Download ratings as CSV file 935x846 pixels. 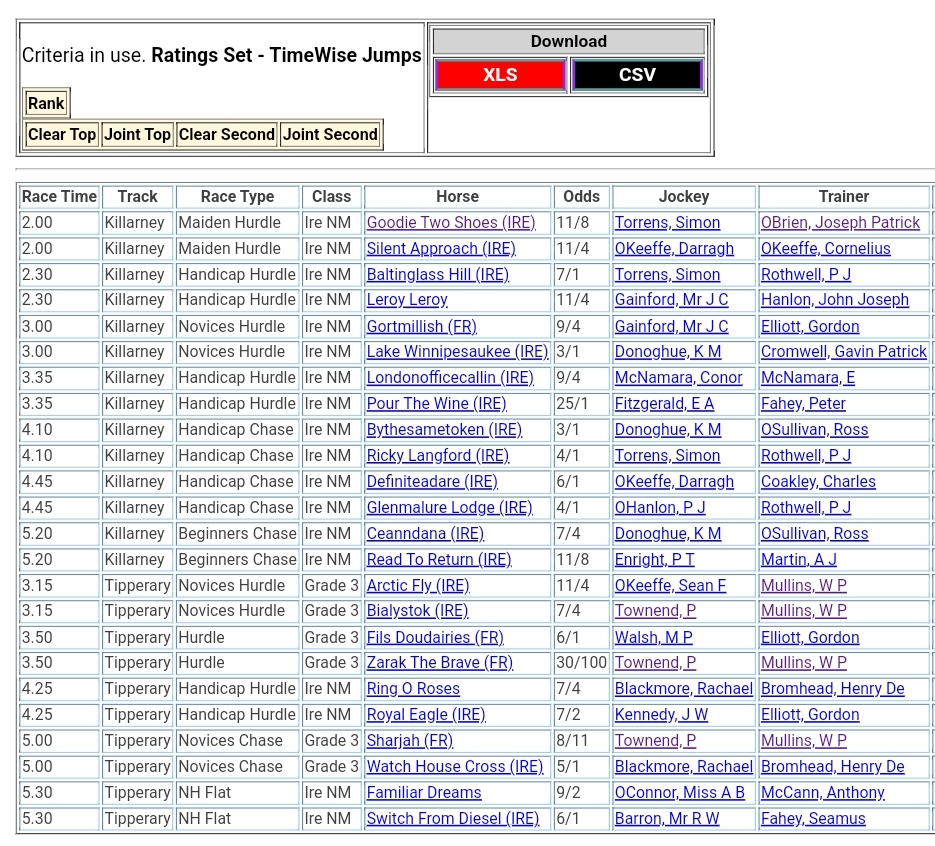click(637, 75)
